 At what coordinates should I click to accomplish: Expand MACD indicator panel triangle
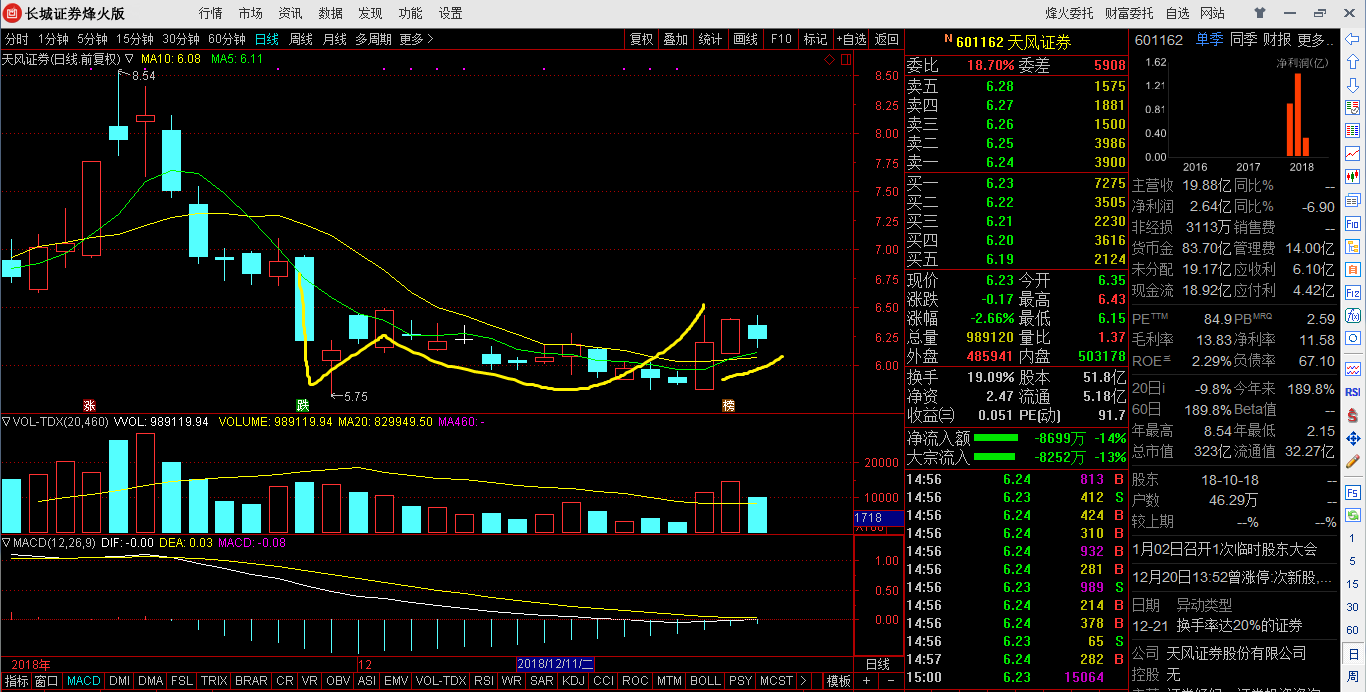pyautogui.click(x=6, y=542)
